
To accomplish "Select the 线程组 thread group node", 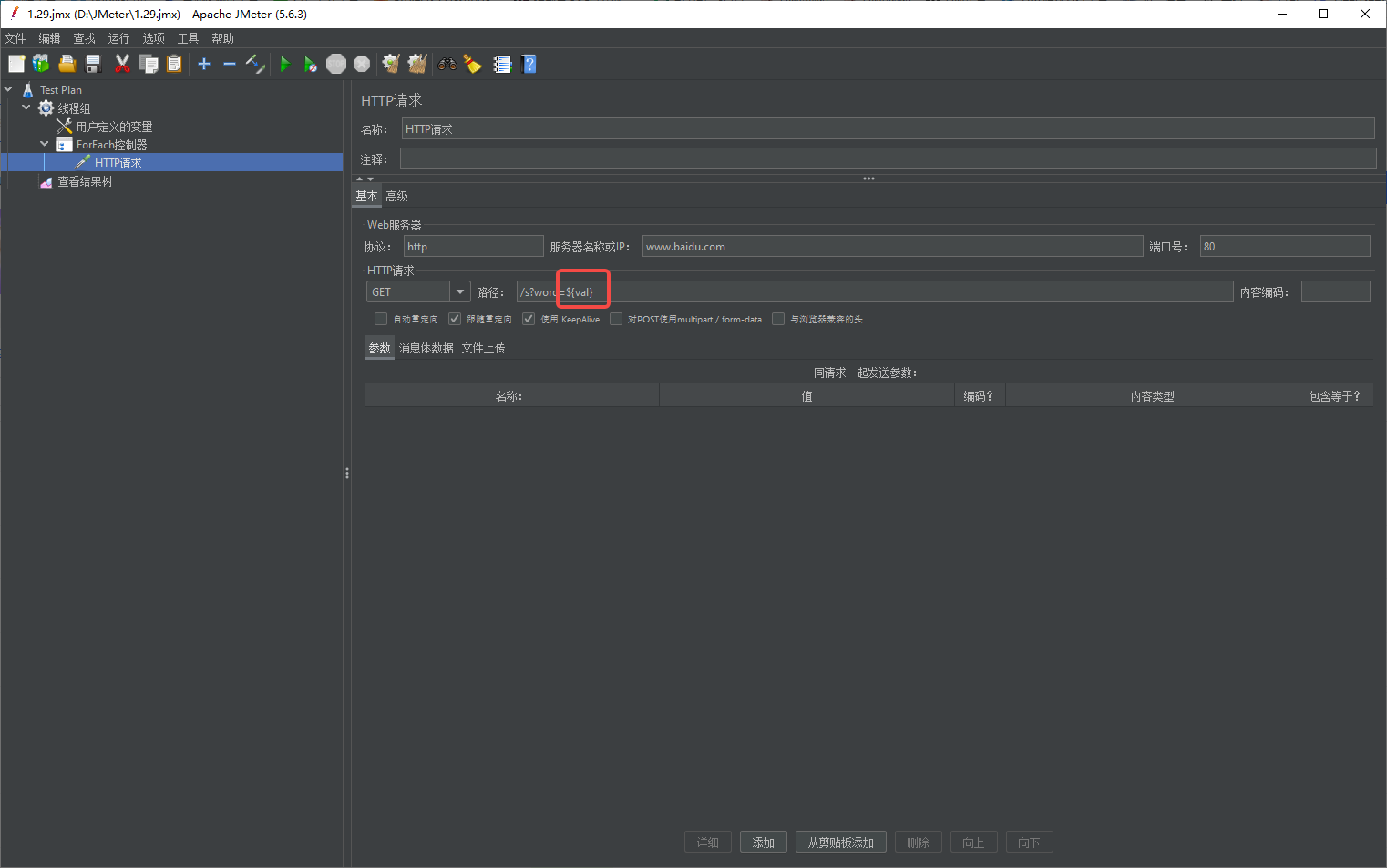I will click(x=74, y=108).
